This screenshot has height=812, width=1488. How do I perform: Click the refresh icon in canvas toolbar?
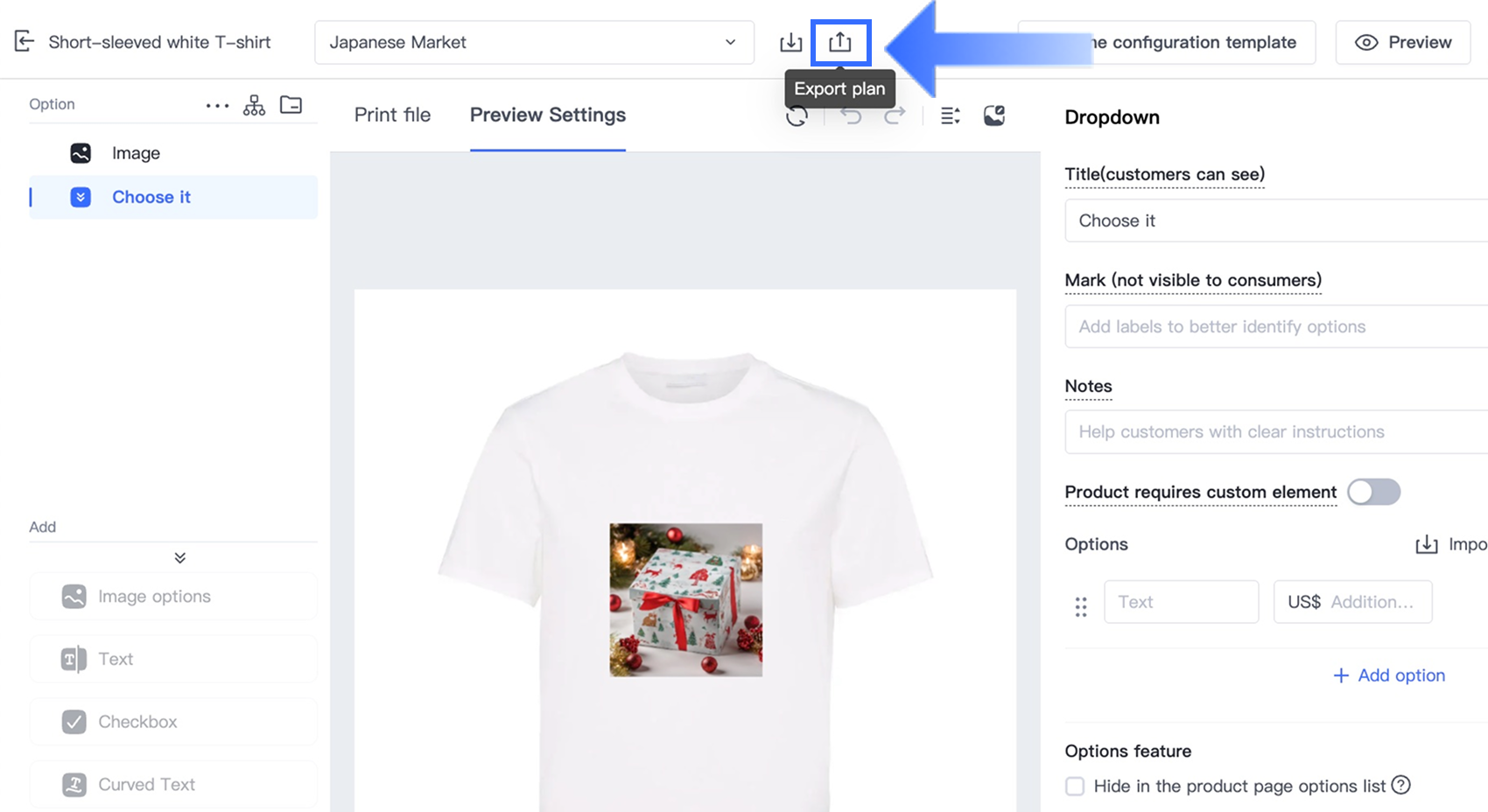(x=797, y=116)
